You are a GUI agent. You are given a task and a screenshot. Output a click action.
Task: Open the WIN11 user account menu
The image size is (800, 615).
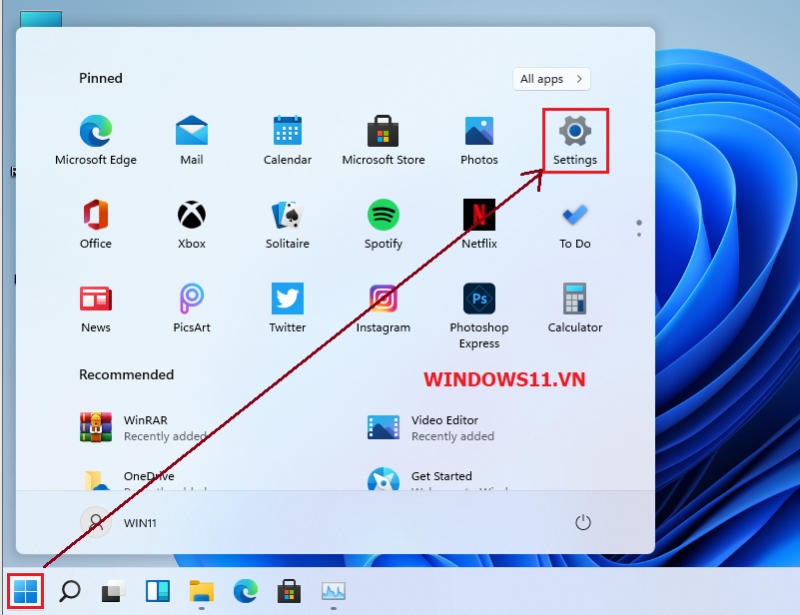coord(119,523)
